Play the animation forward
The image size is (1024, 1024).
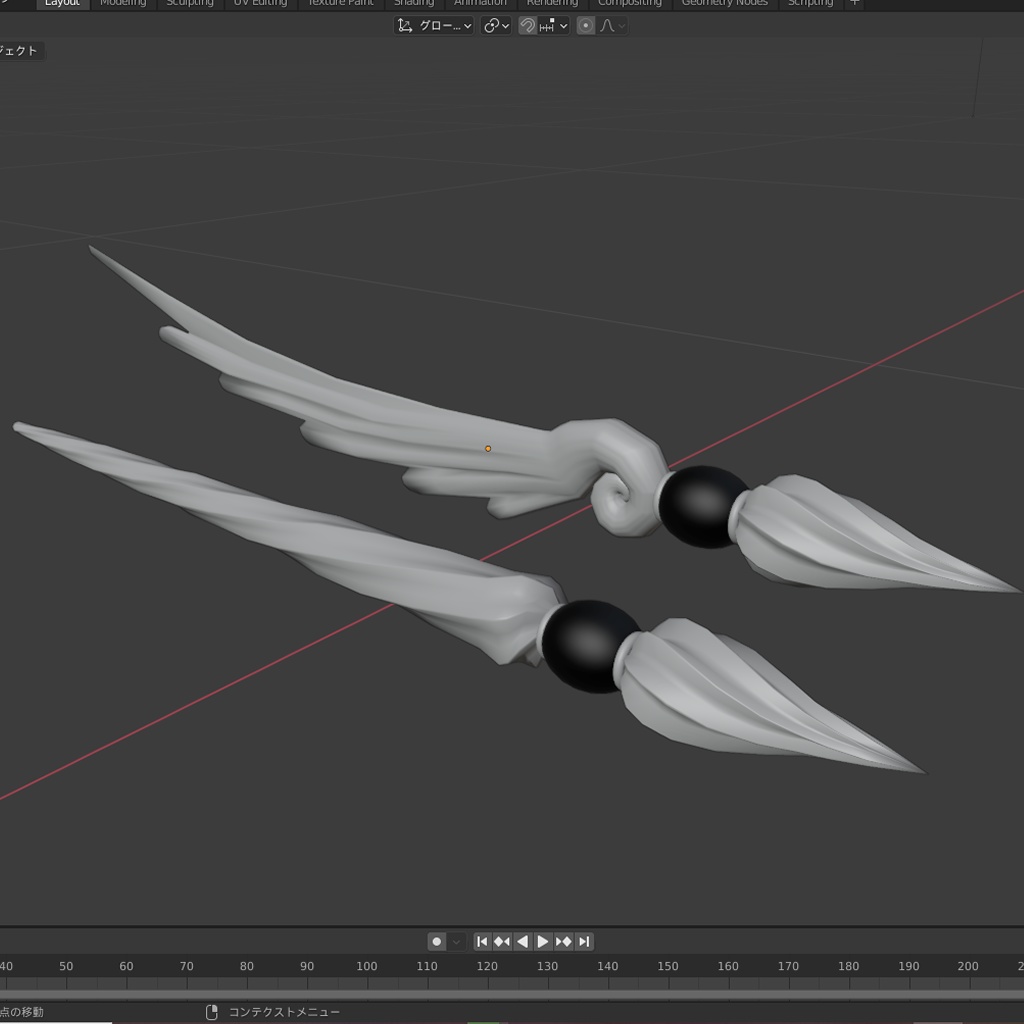[x=543, y=941]
